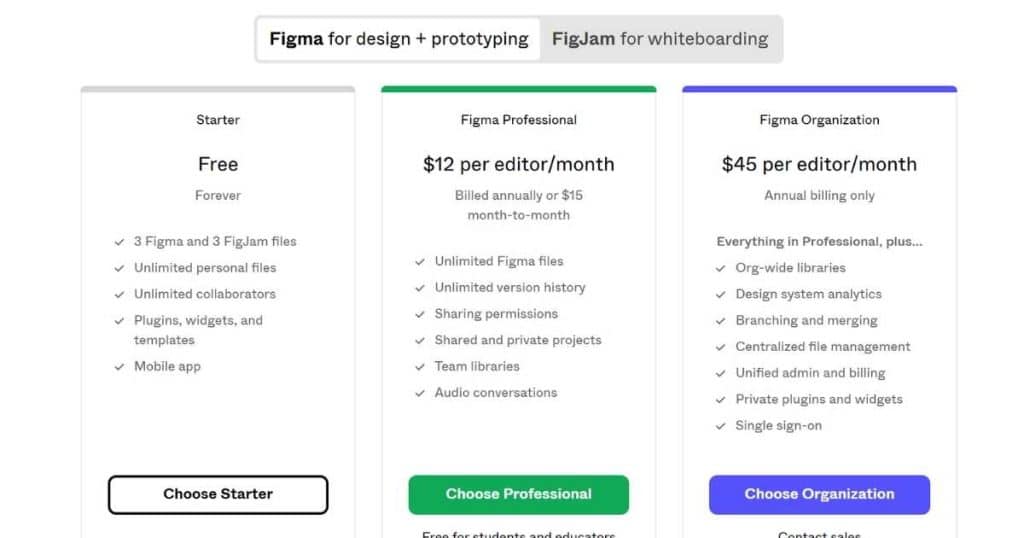The height and width of the screenshot is (538, 1024).
Task: Click the $12 per editor/month price heading
Action: point(519,164)
